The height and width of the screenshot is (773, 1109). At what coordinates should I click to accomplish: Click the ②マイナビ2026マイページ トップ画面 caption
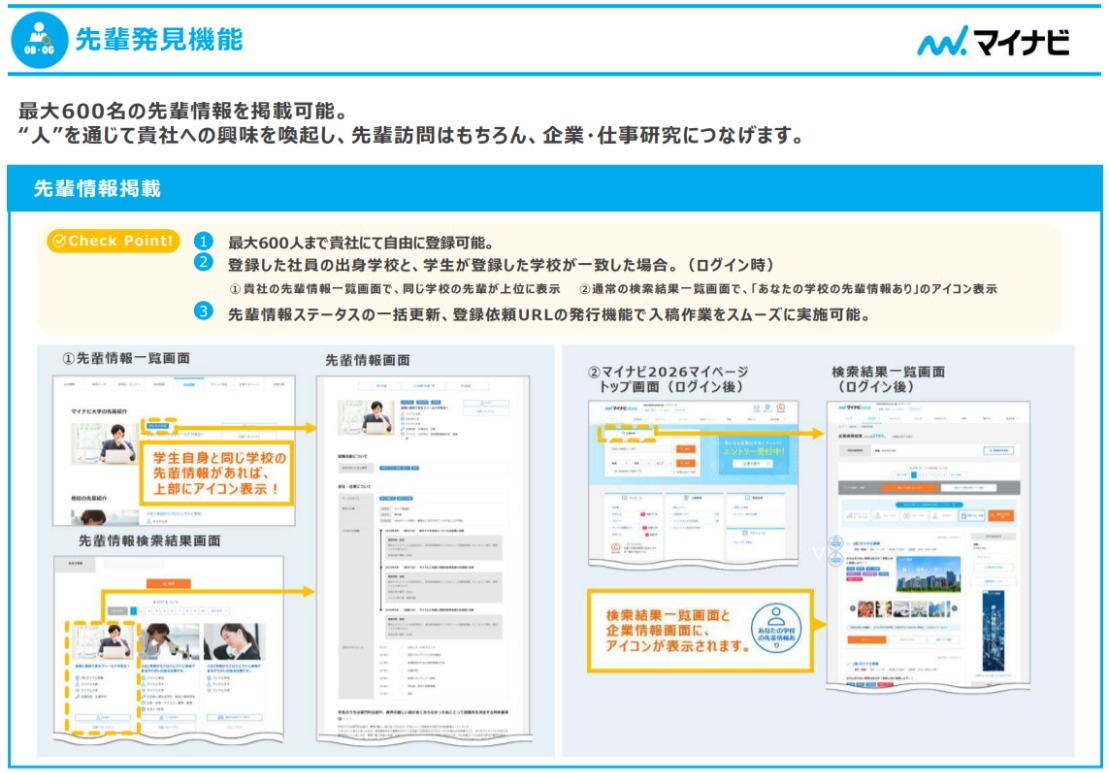[668, 379]
